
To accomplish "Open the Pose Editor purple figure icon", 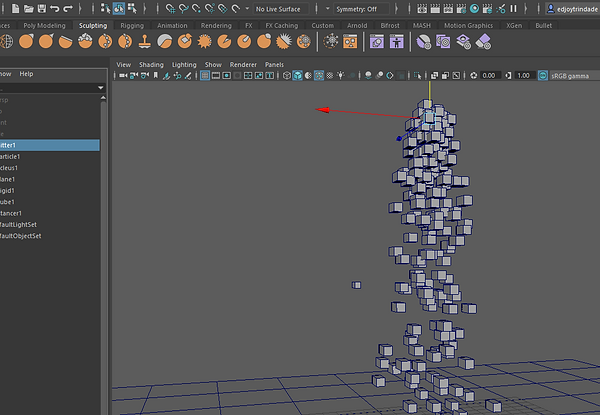I will [397, 41].
